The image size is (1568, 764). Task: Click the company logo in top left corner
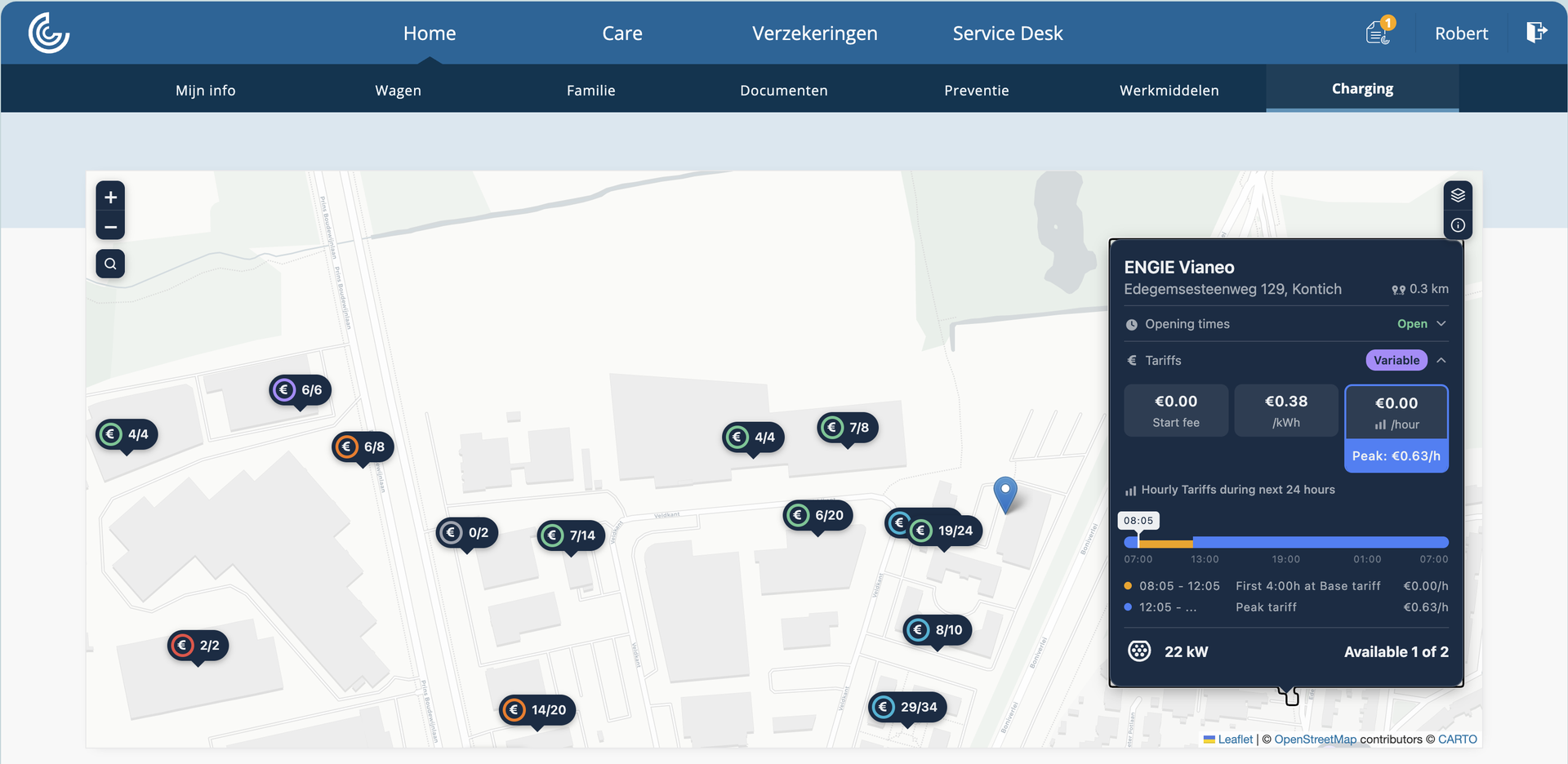click(x=48, y=33)
